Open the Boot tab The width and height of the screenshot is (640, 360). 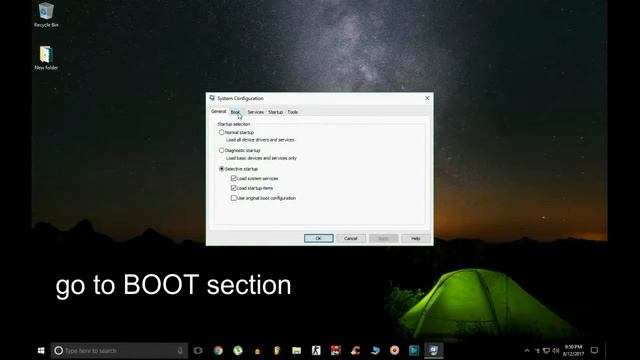pyautogui.click(x=236, y=112)
